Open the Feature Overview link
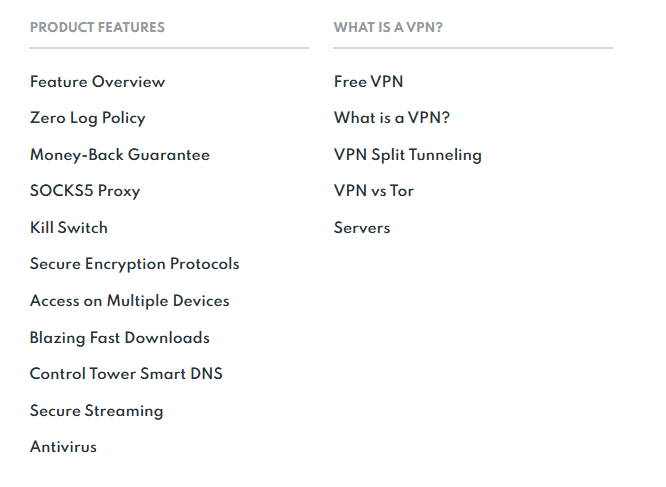Image resolution: width=666 pixels, height=487 pixels. pos(97,82)
